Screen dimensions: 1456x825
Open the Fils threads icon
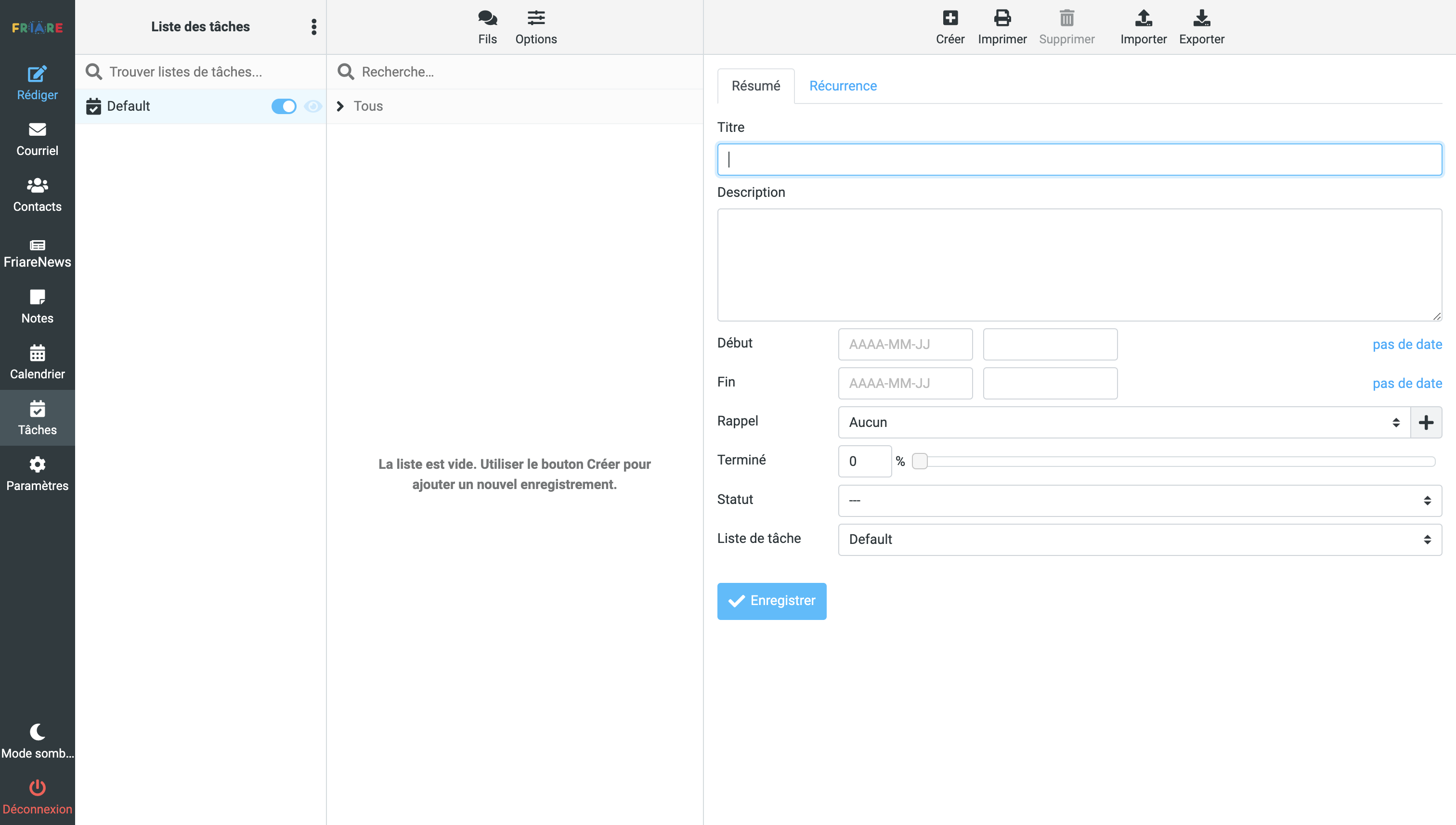(487, 19)
